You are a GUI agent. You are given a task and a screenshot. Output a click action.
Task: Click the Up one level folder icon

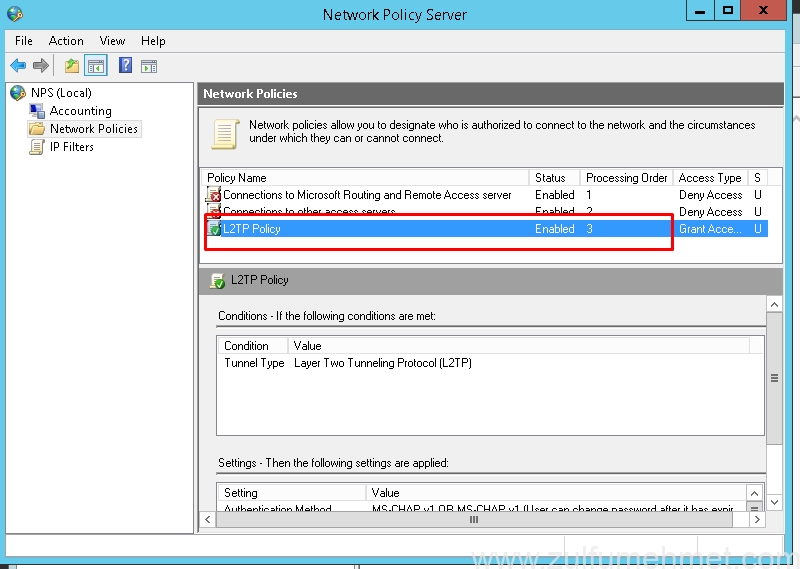(x=72, y=66)
